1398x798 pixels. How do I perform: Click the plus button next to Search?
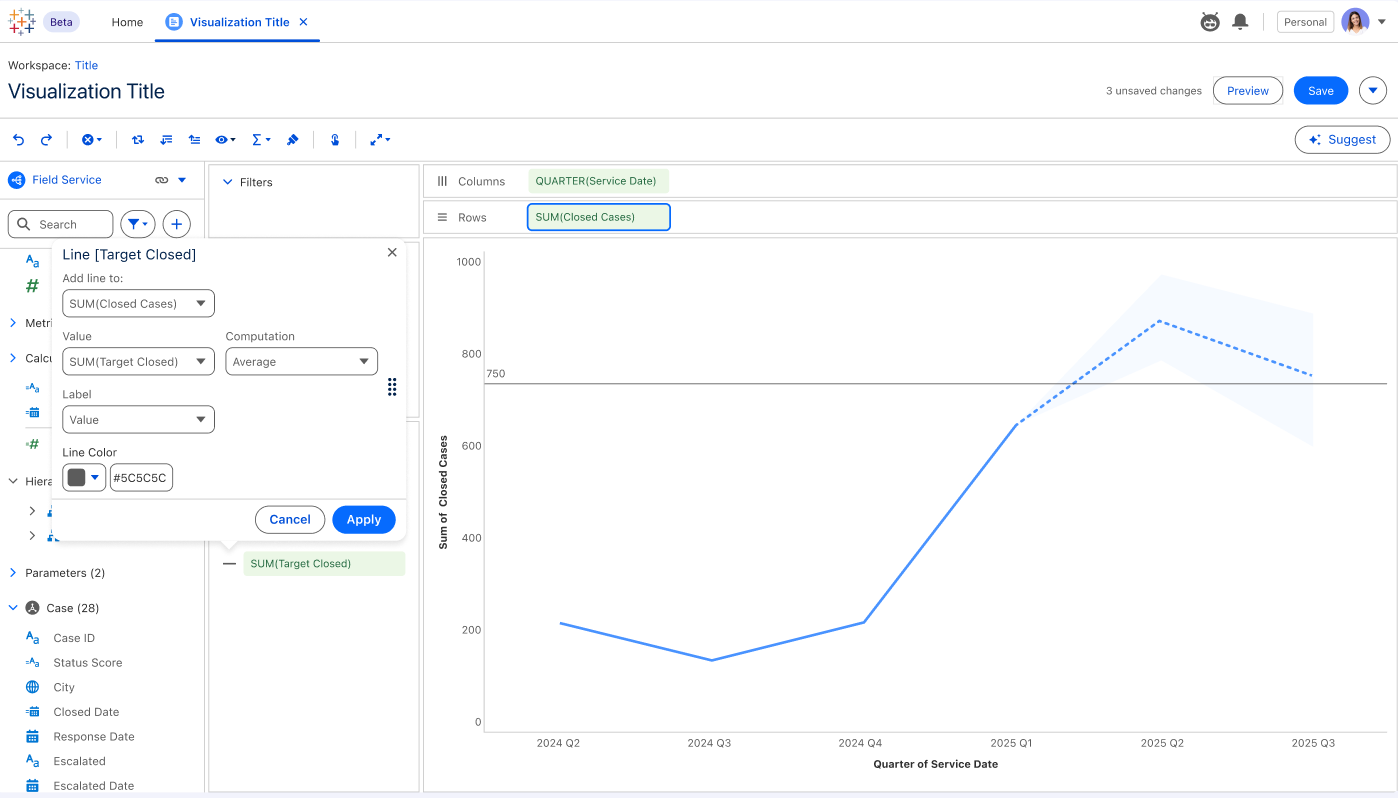[x=176, y=225]
